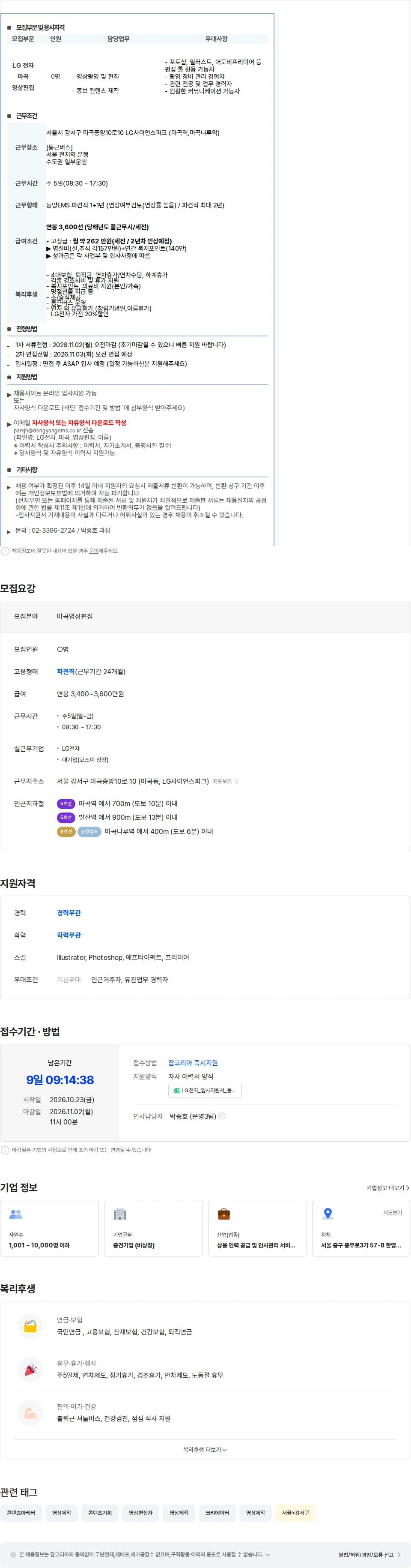Click the blue 파견직 employment type link
The height and width of the screenshot is (1568, 411).
[66, 672]
